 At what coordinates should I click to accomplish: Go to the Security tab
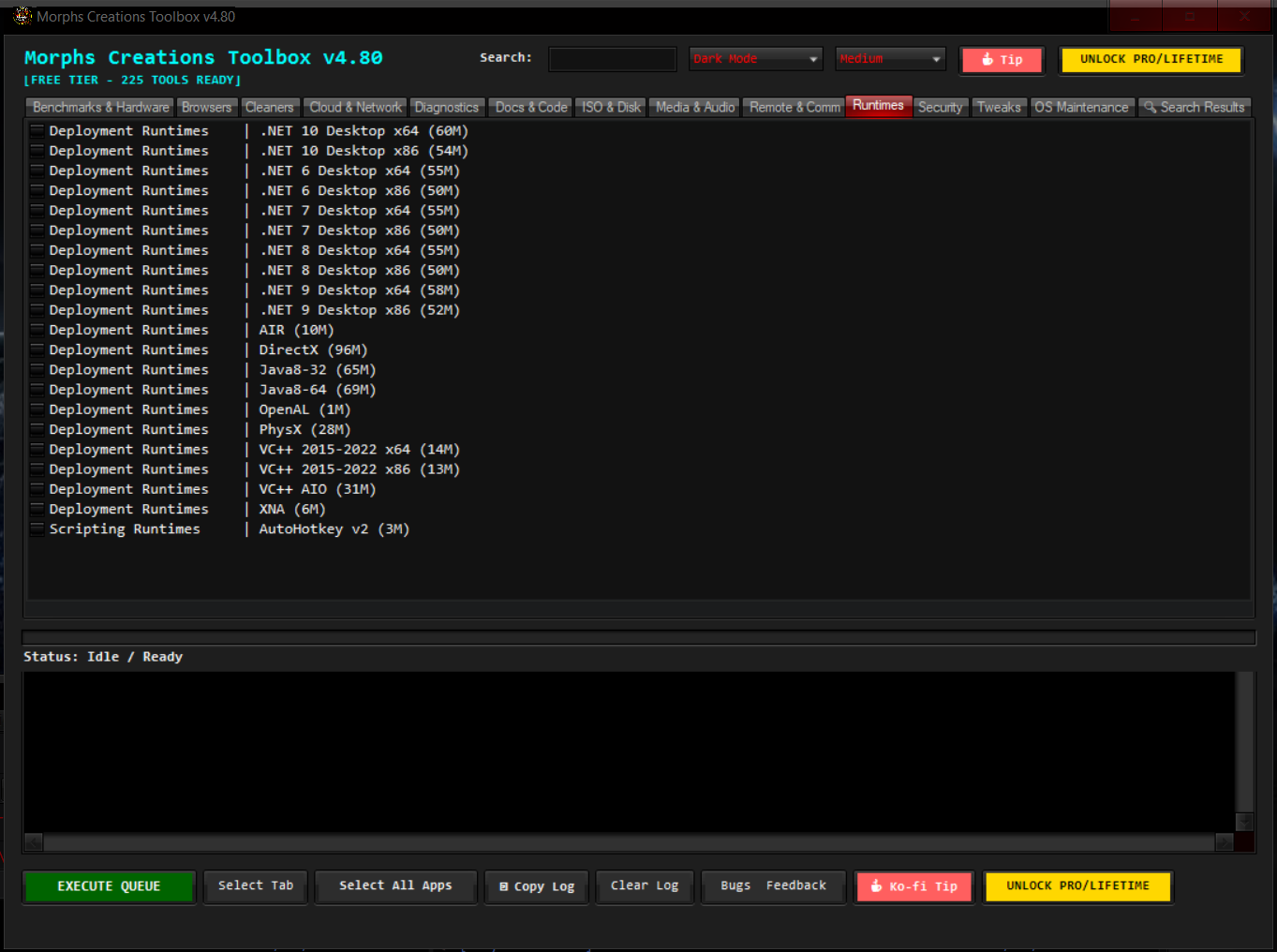941,108
